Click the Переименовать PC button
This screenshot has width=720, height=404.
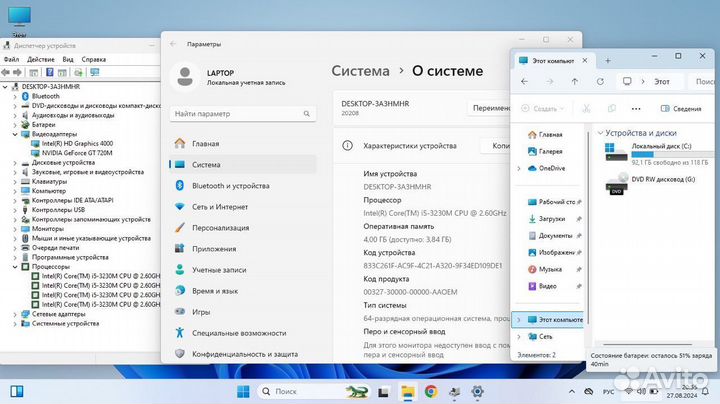[489, 108]
